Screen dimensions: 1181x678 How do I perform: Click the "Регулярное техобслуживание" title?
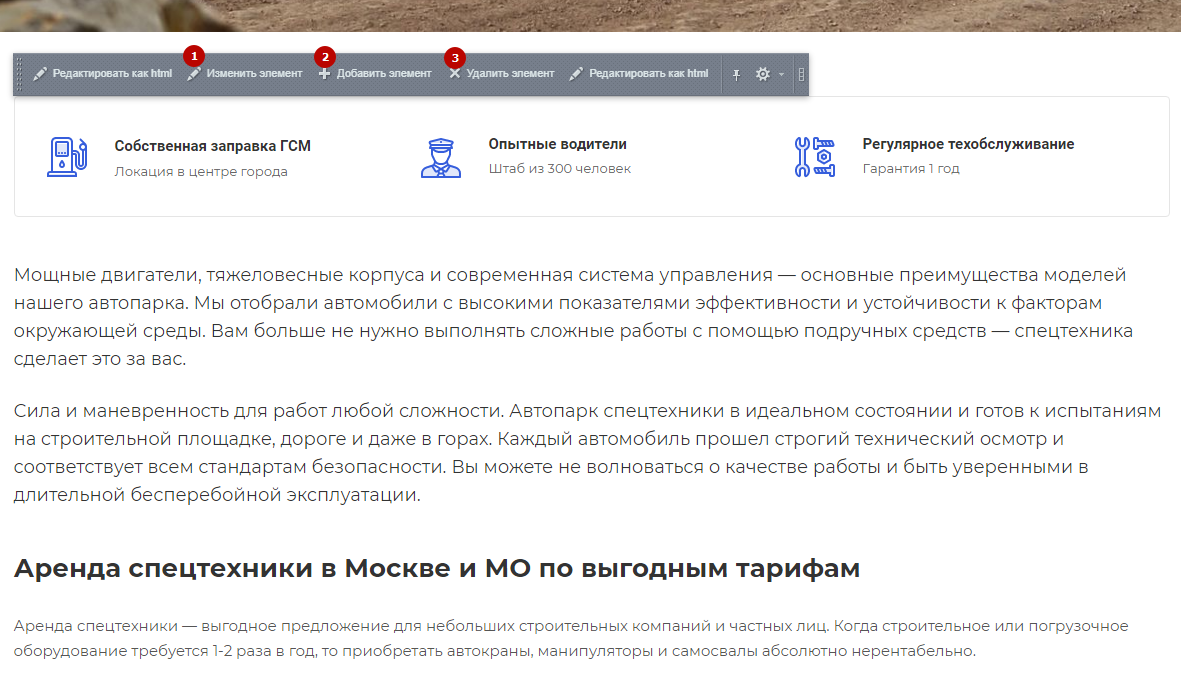pos(968,144)
